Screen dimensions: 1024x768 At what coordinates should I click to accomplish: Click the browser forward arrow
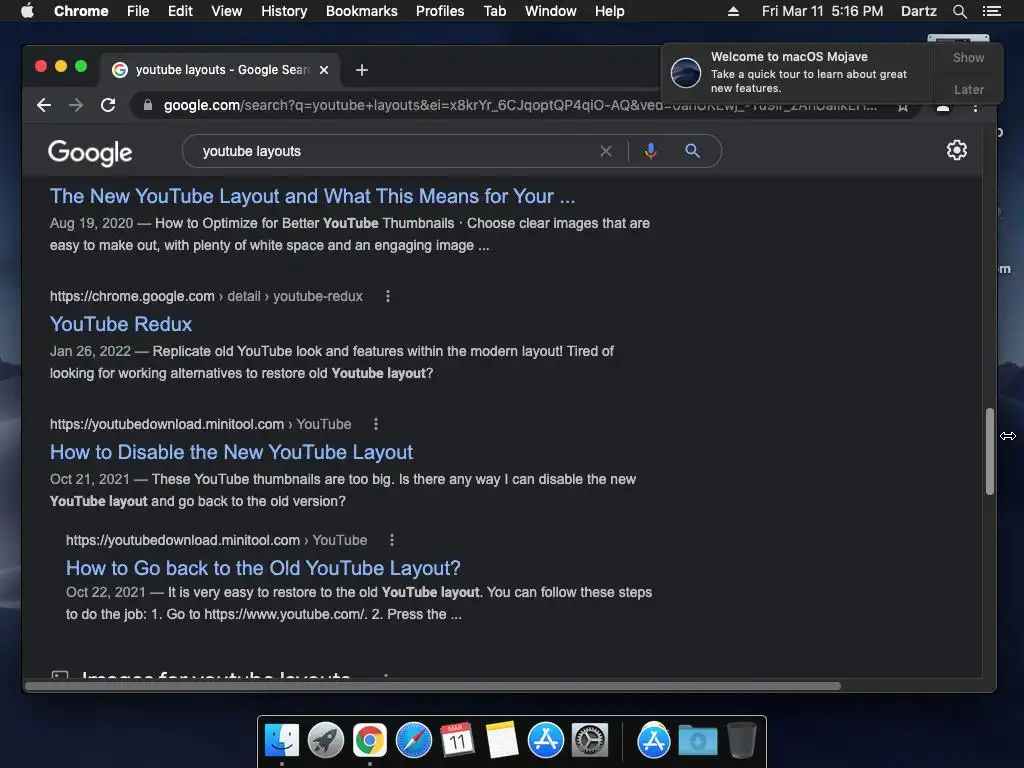[x=76, y=105]
